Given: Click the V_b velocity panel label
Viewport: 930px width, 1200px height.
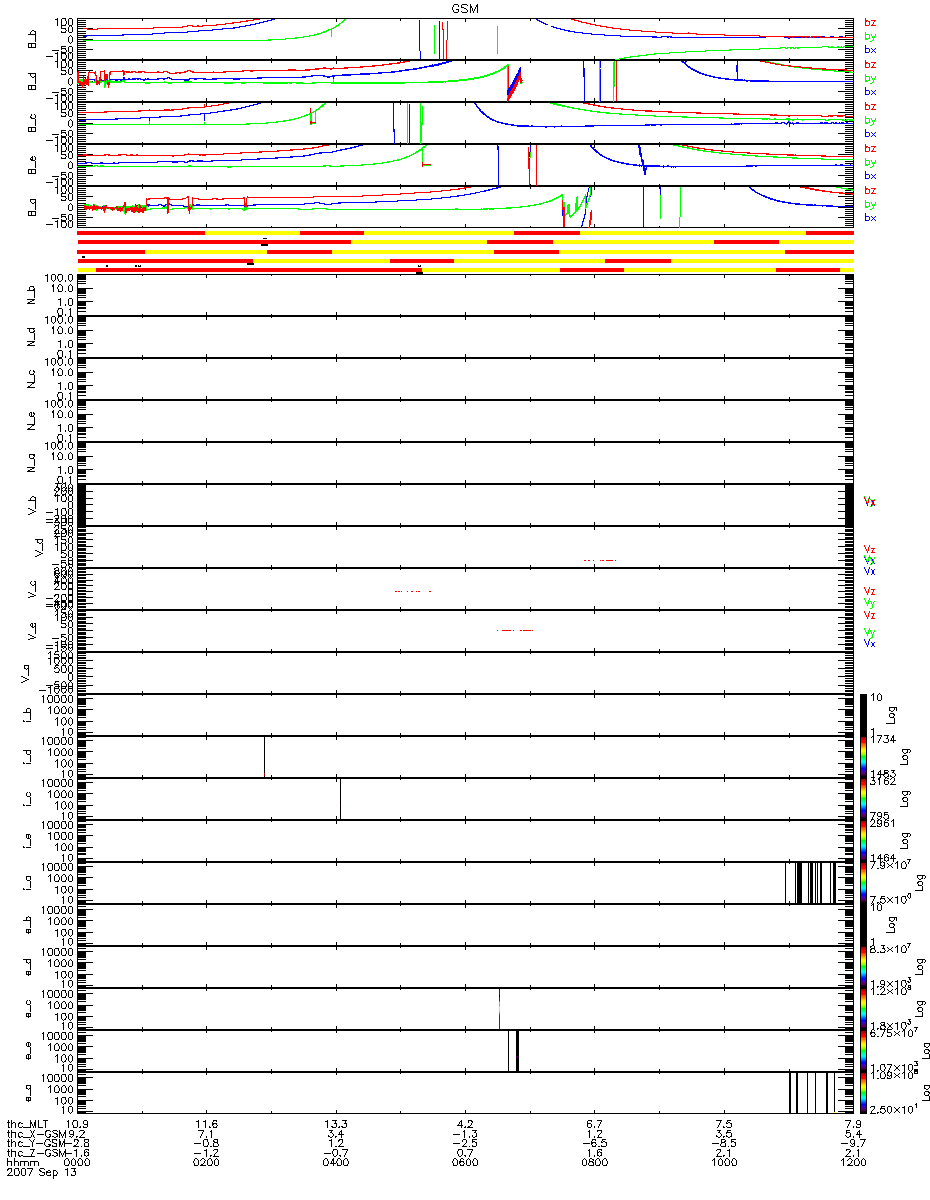Looking at the screenshot, I should pos(31,504).
